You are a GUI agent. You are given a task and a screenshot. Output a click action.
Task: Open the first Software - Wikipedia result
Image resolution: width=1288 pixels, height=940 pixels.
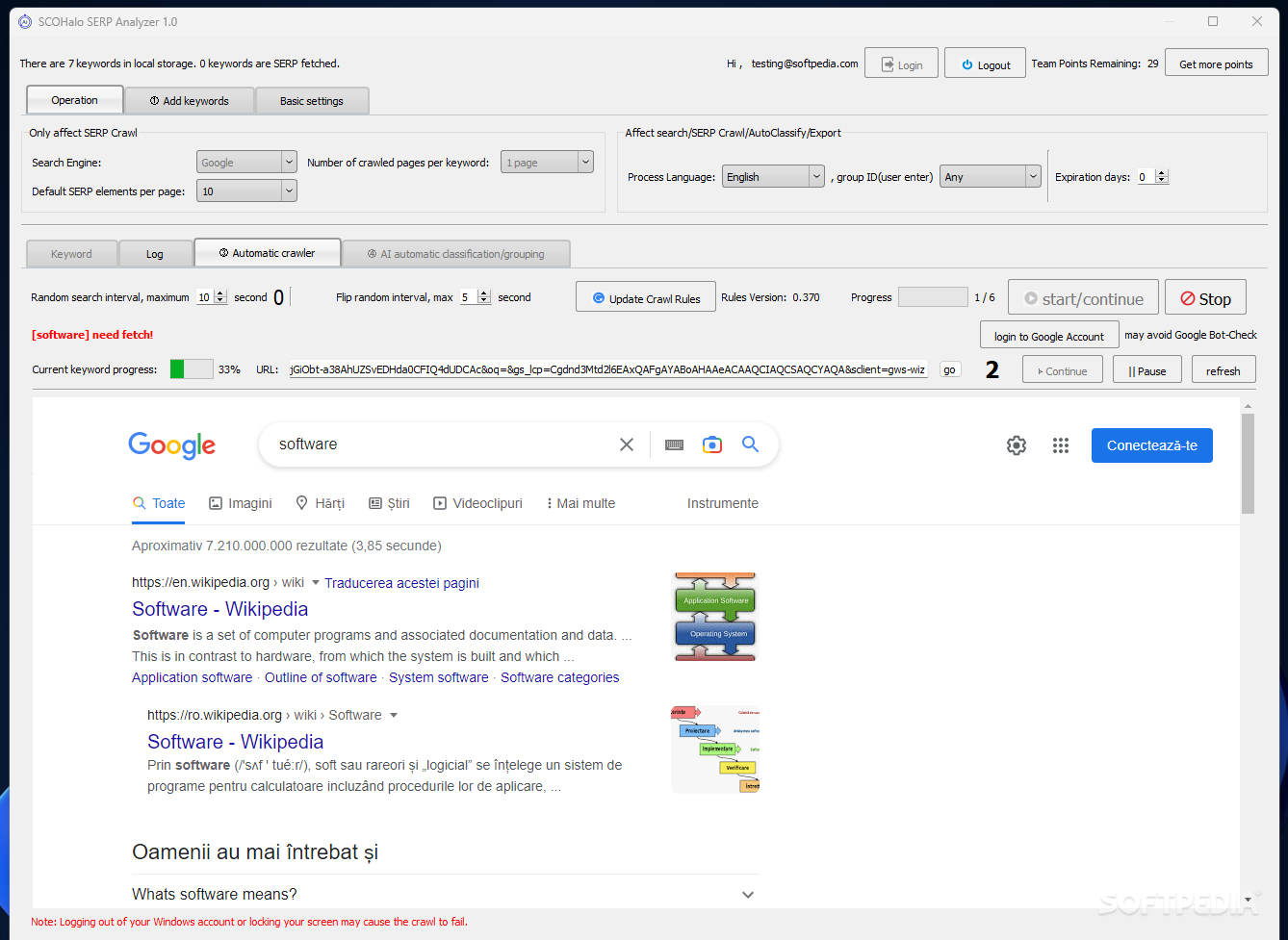[220, 609]
